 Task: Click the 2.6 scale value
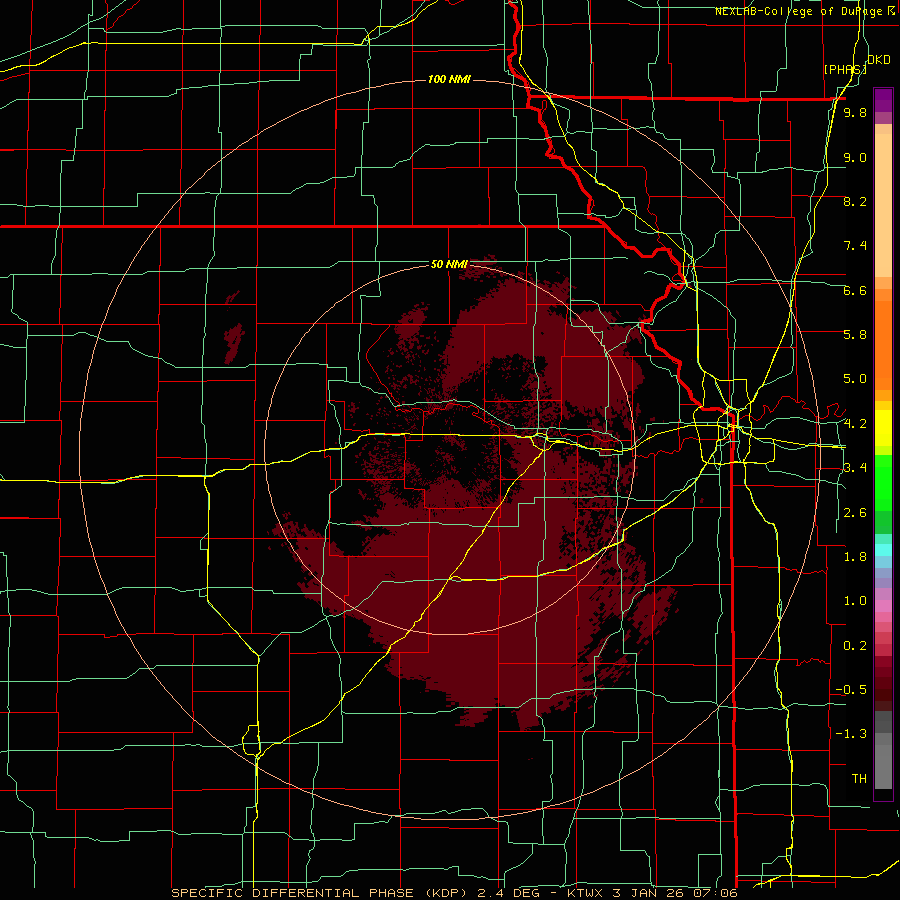coord(855,513)
